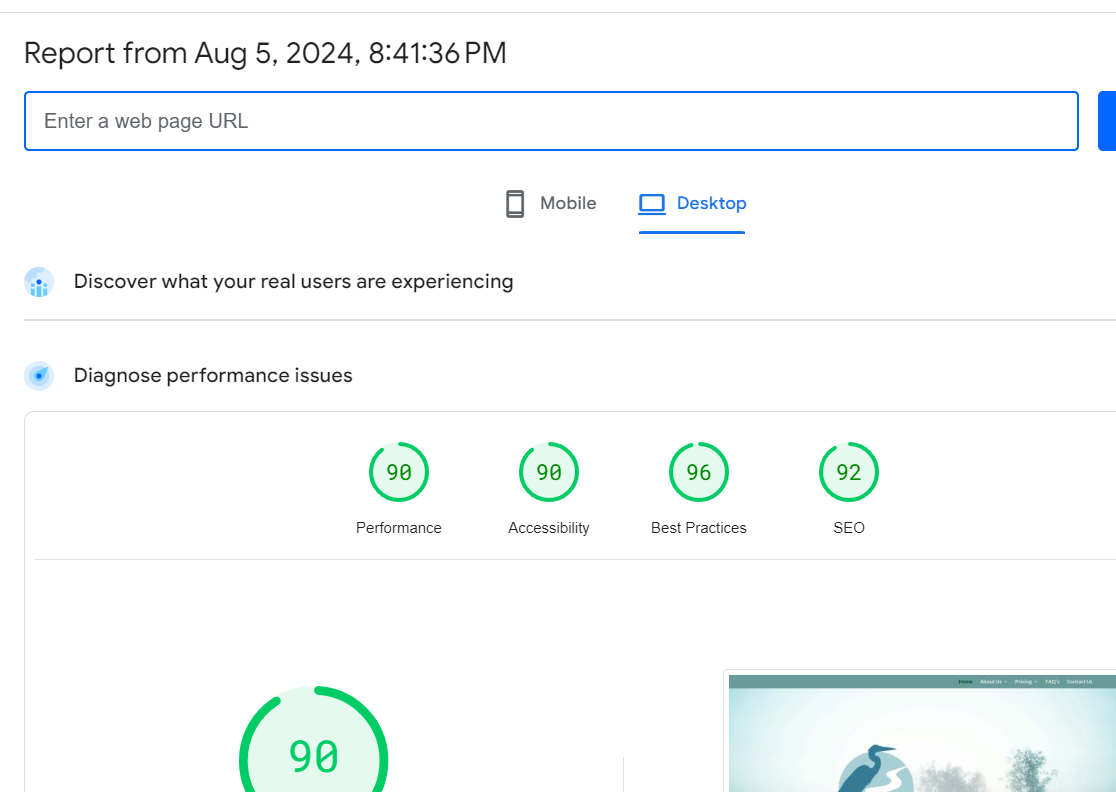Select the Desktop tab
The image size is (1116, 792).
coord(692,204)
